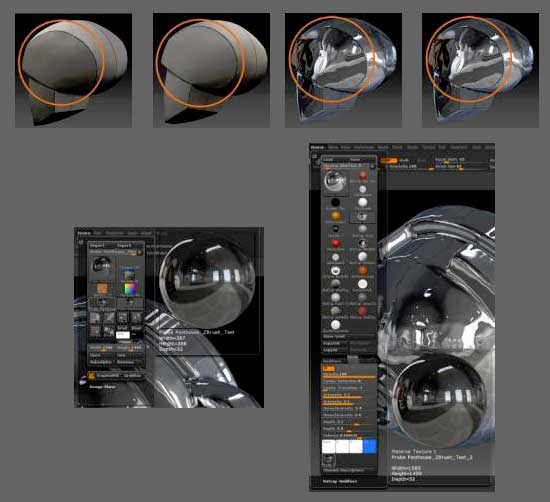Select the large chrome current-material thumbnail
This screenshot has height=502, width=550.
(x=335, y=182)
